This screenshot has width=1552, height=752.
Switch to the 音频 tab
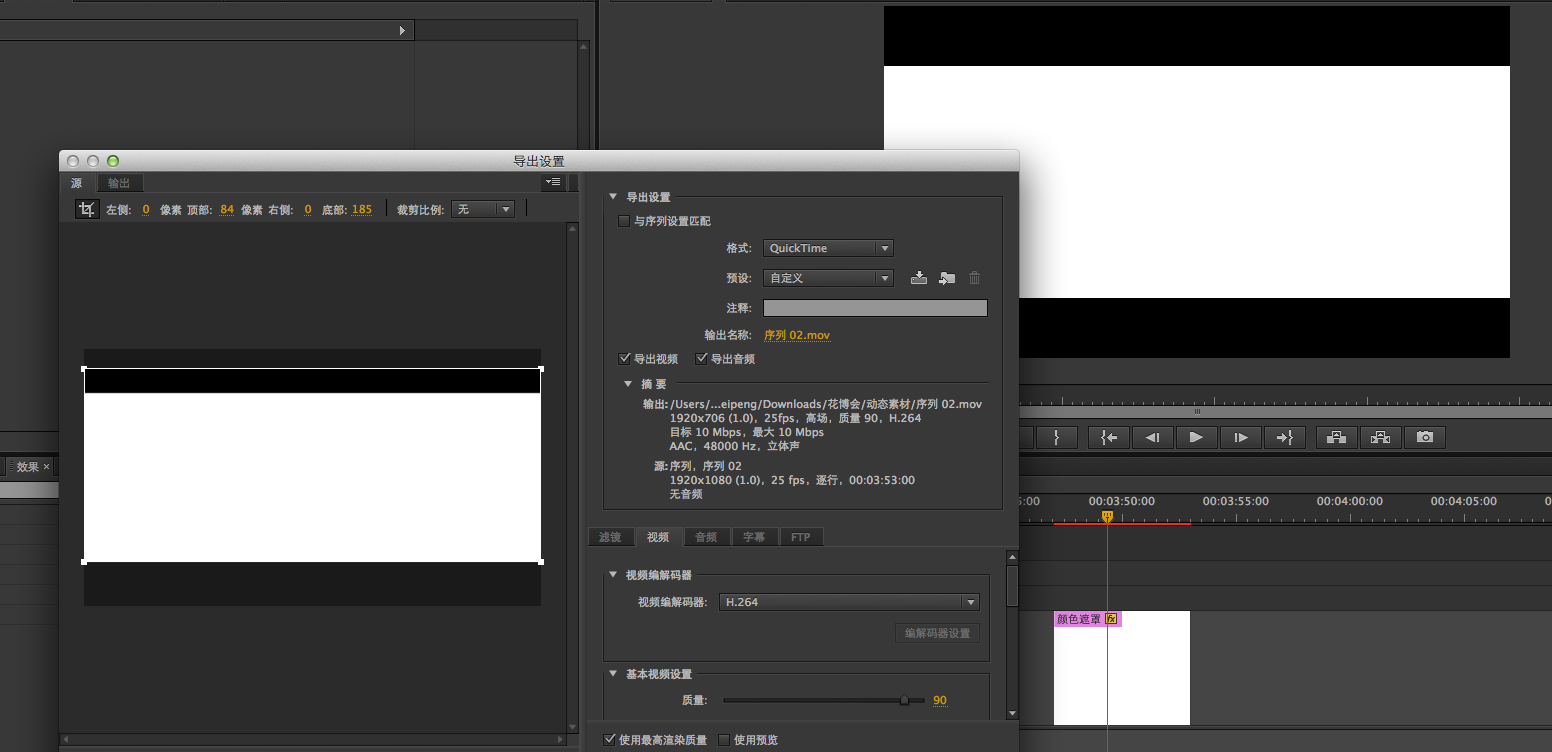coord(706,537)
